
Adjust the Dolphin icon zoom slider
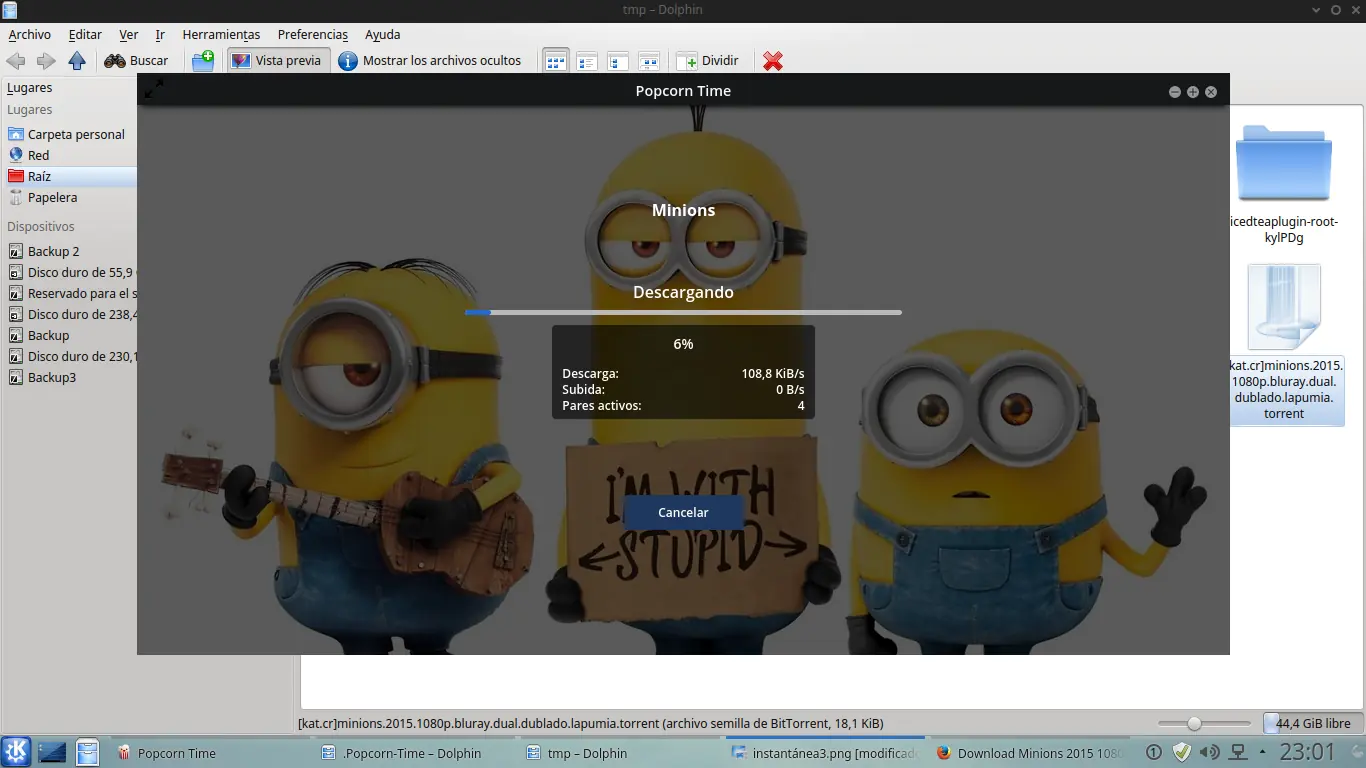1204,723
